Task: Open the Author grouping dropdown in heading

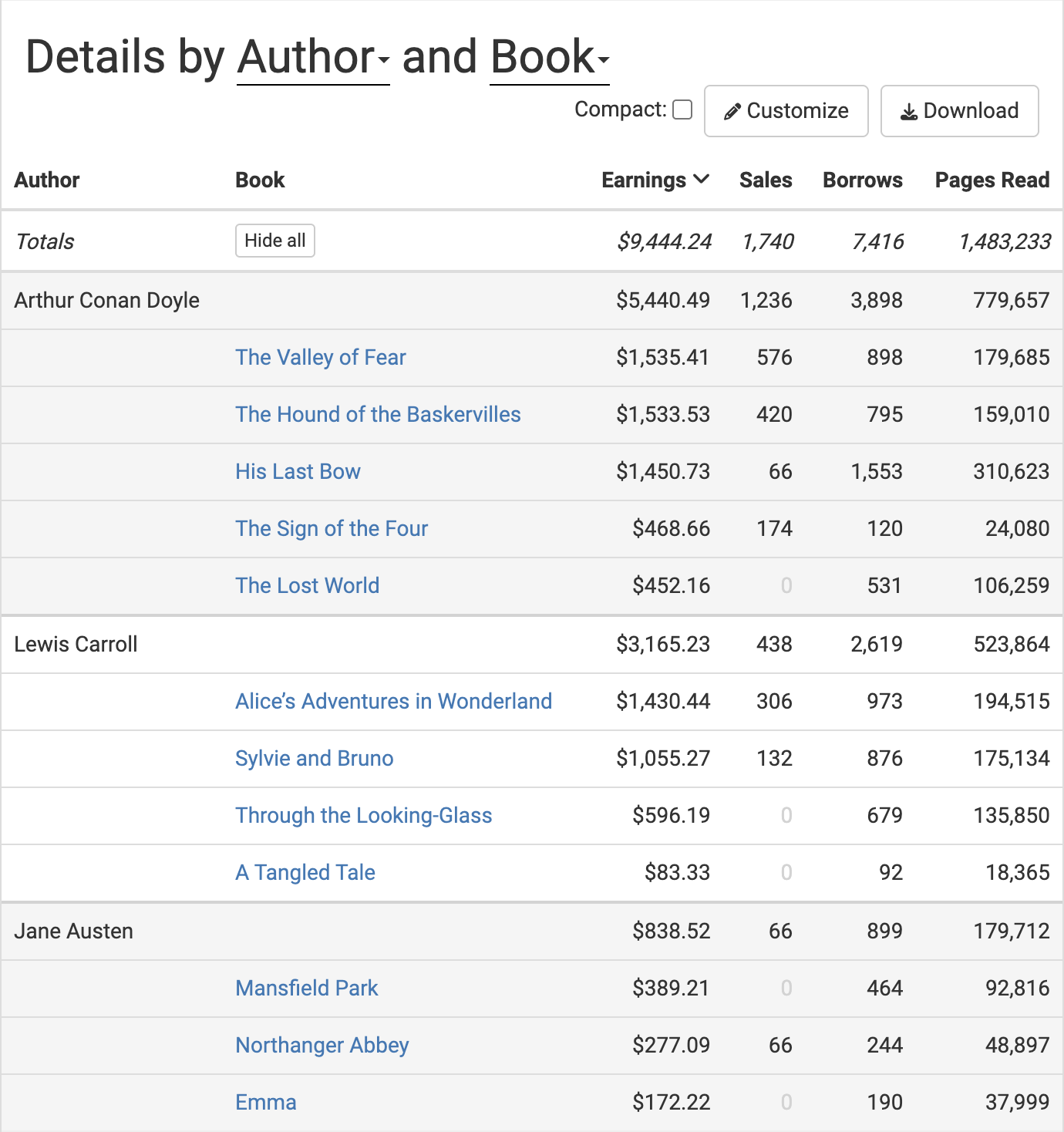Action: (313, 58)
